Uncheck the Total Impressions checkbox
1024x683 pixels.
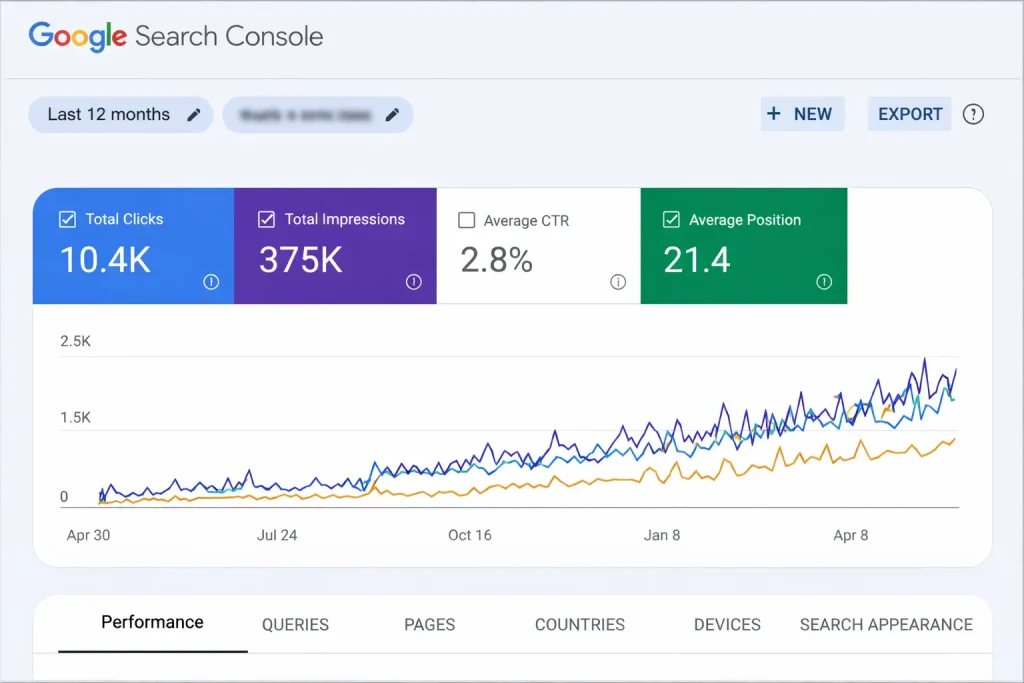[x=266, y=219]
